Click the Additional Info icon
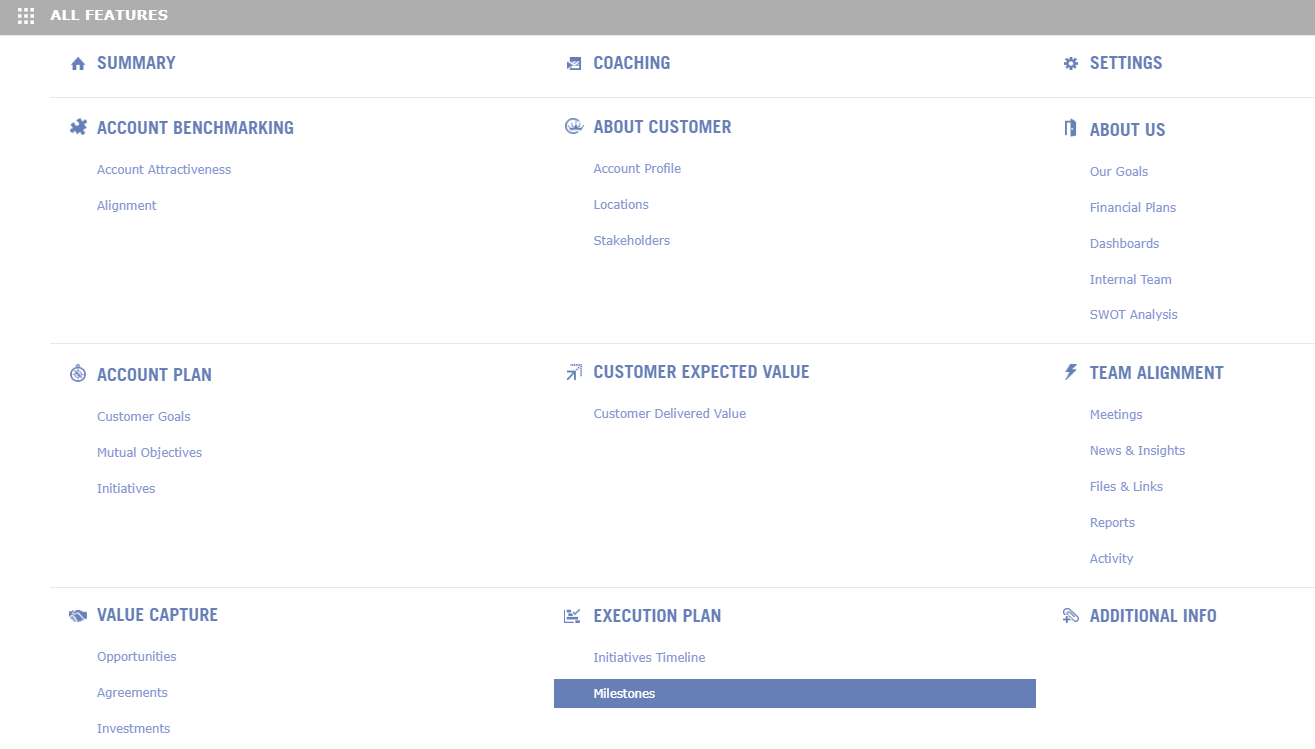The image size is (1315, 749). point(1071,616)
